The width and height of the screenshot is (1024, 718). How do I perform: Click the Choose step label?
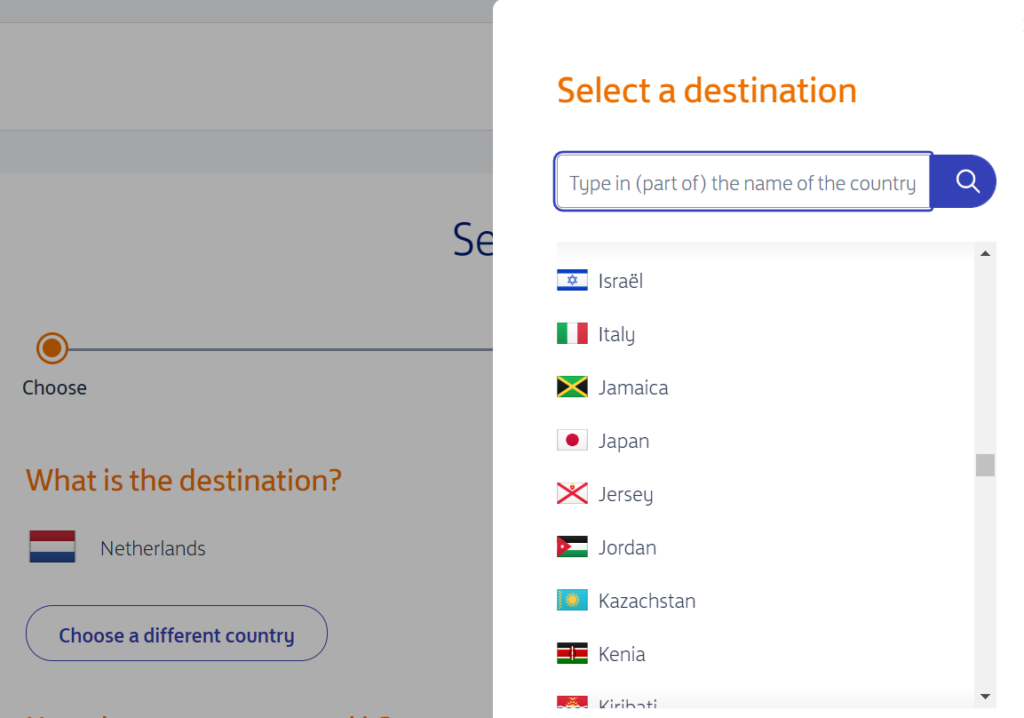[55, 387]
